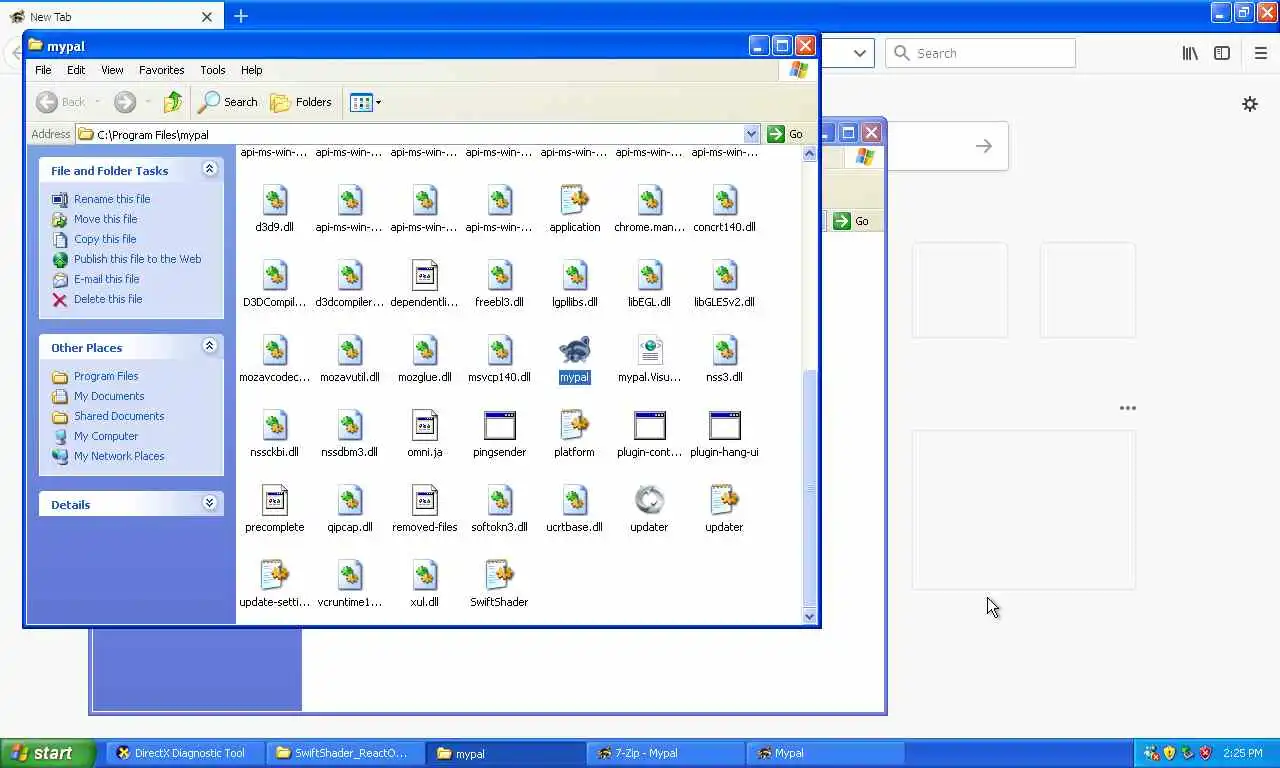This screenshot has height=768, width=1280.
Task: Select the chrome.manifest file icon
Action: coord(650,200)
